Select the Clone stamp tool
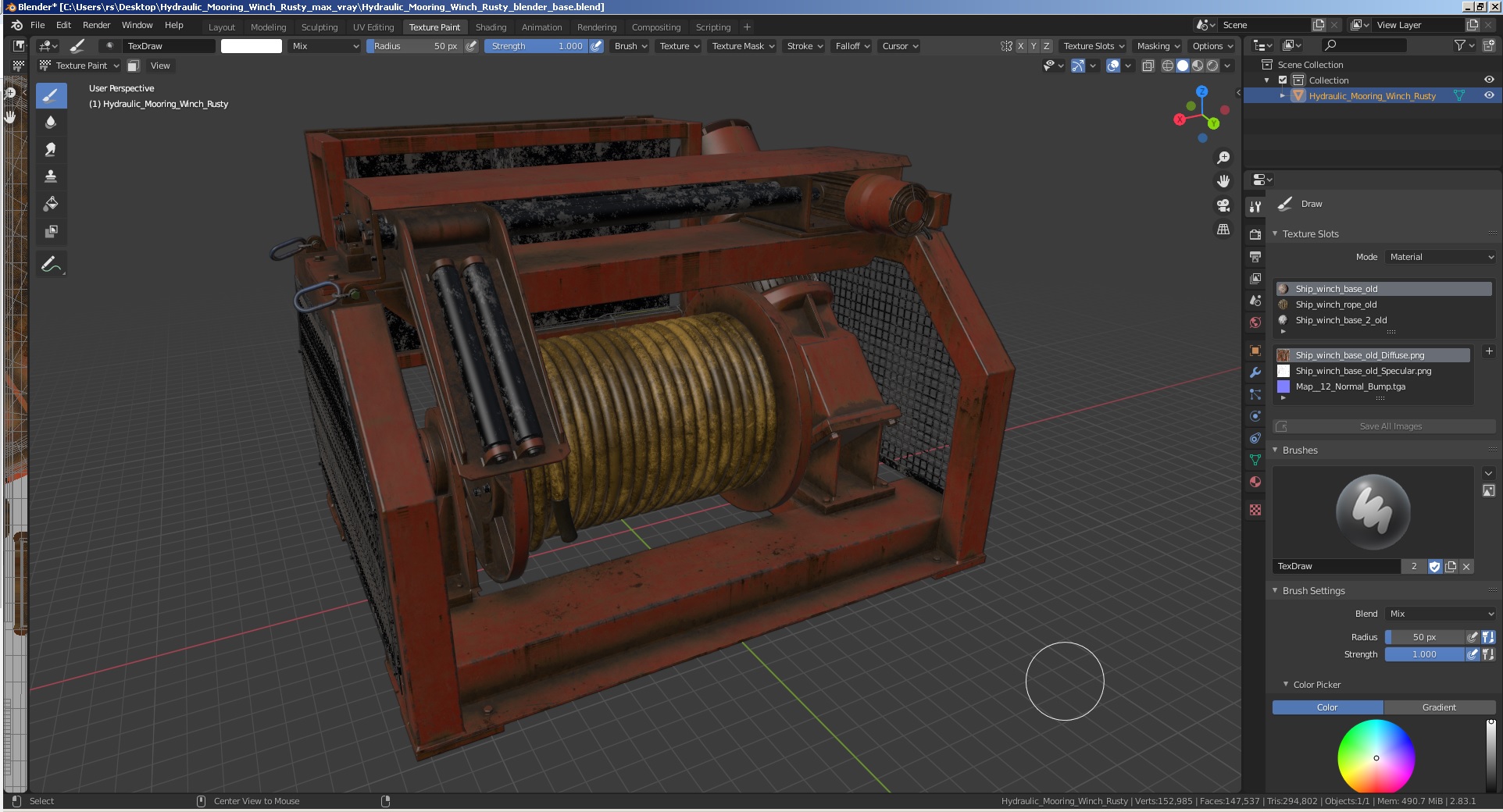 coord(51,176)
